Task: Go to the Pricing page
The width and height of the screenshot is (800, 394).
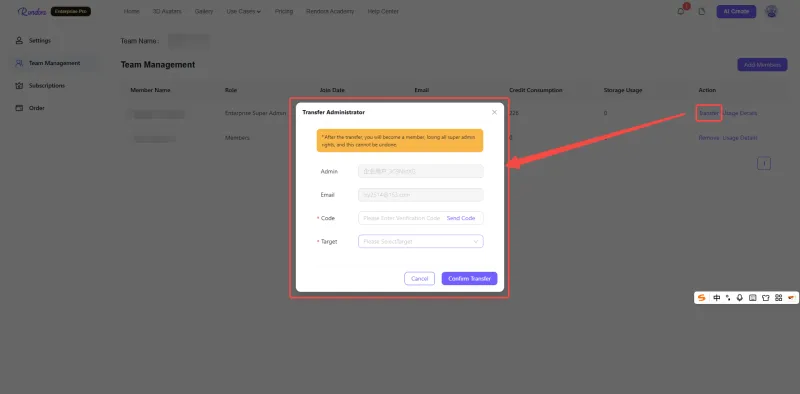Action: [x=284, y=11]
